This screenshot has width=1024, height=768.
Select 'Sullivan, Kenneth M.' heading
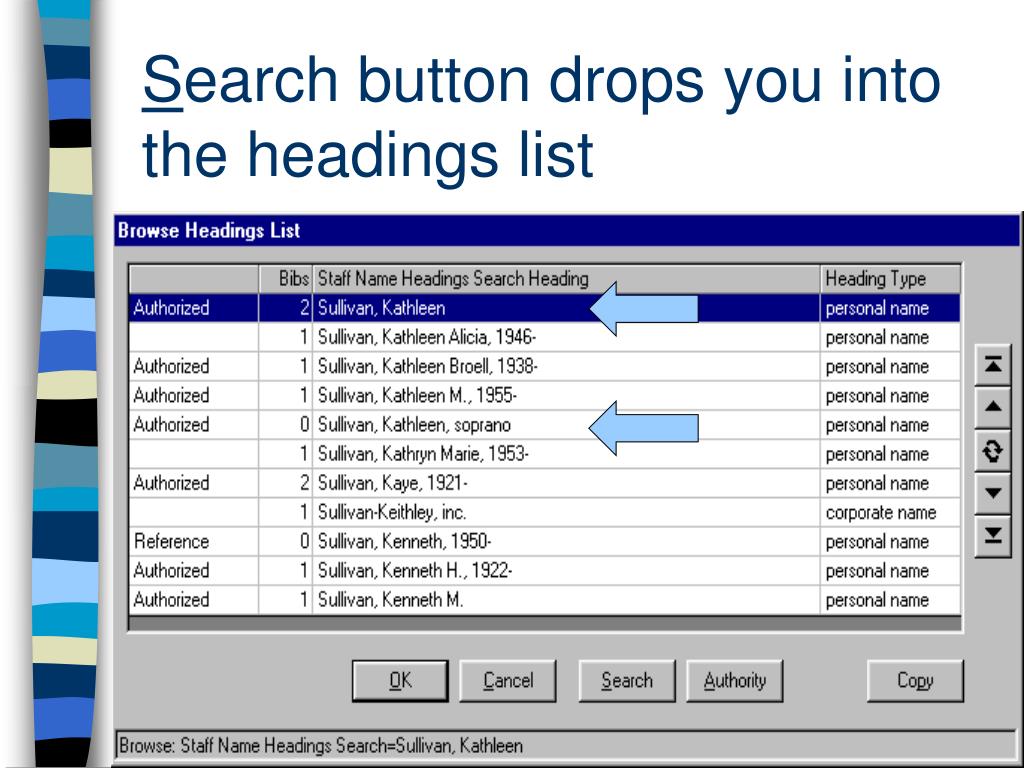pos(545,600)
